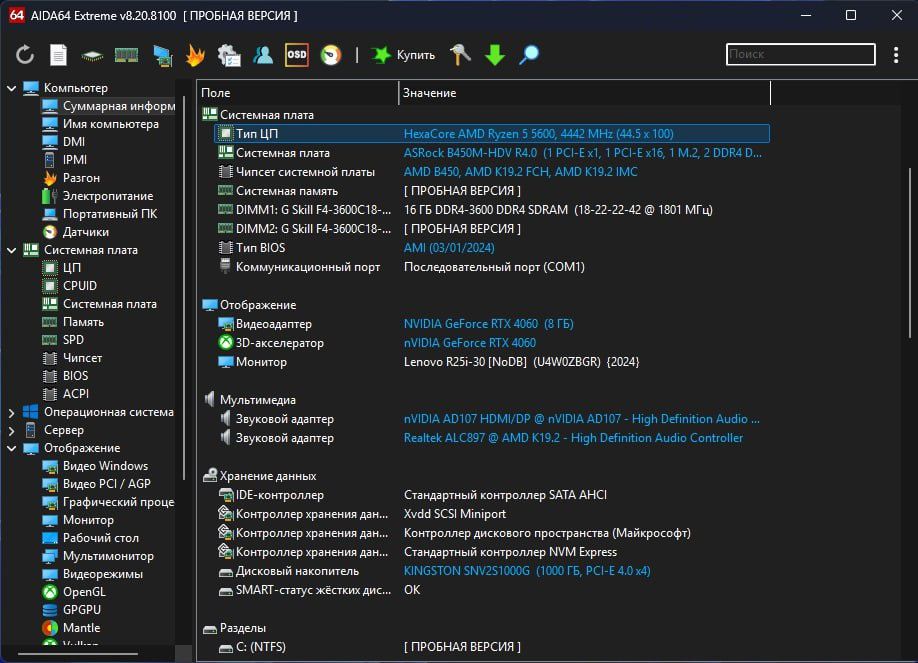Open the HexaCore AMD Ryzen 5 5600 link
Screen dimensions: 918x663
click(x=538, y=134)
